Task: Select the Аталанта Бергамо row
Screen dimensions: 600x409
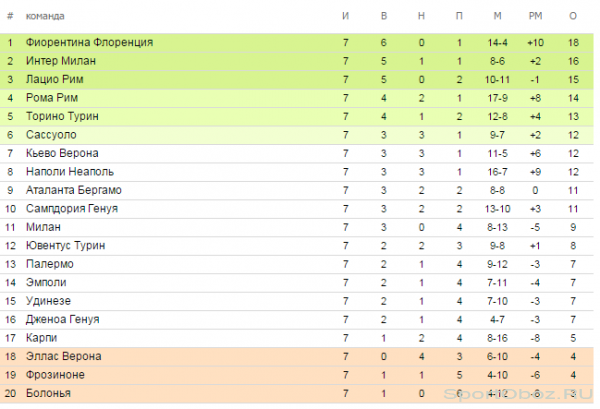Action: [297, 190]
